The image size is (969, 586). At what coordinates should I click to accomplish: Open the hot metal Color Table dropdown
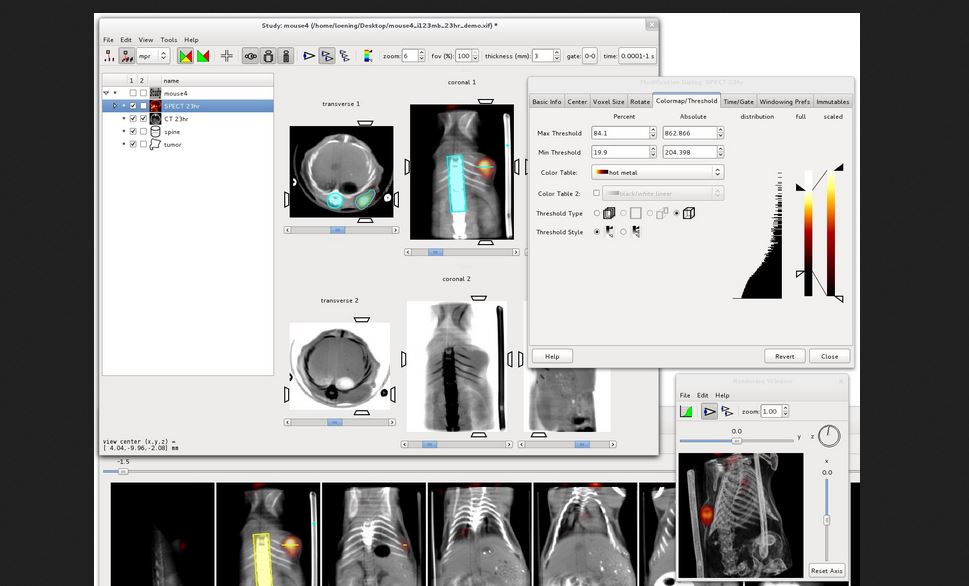[658, 172]
